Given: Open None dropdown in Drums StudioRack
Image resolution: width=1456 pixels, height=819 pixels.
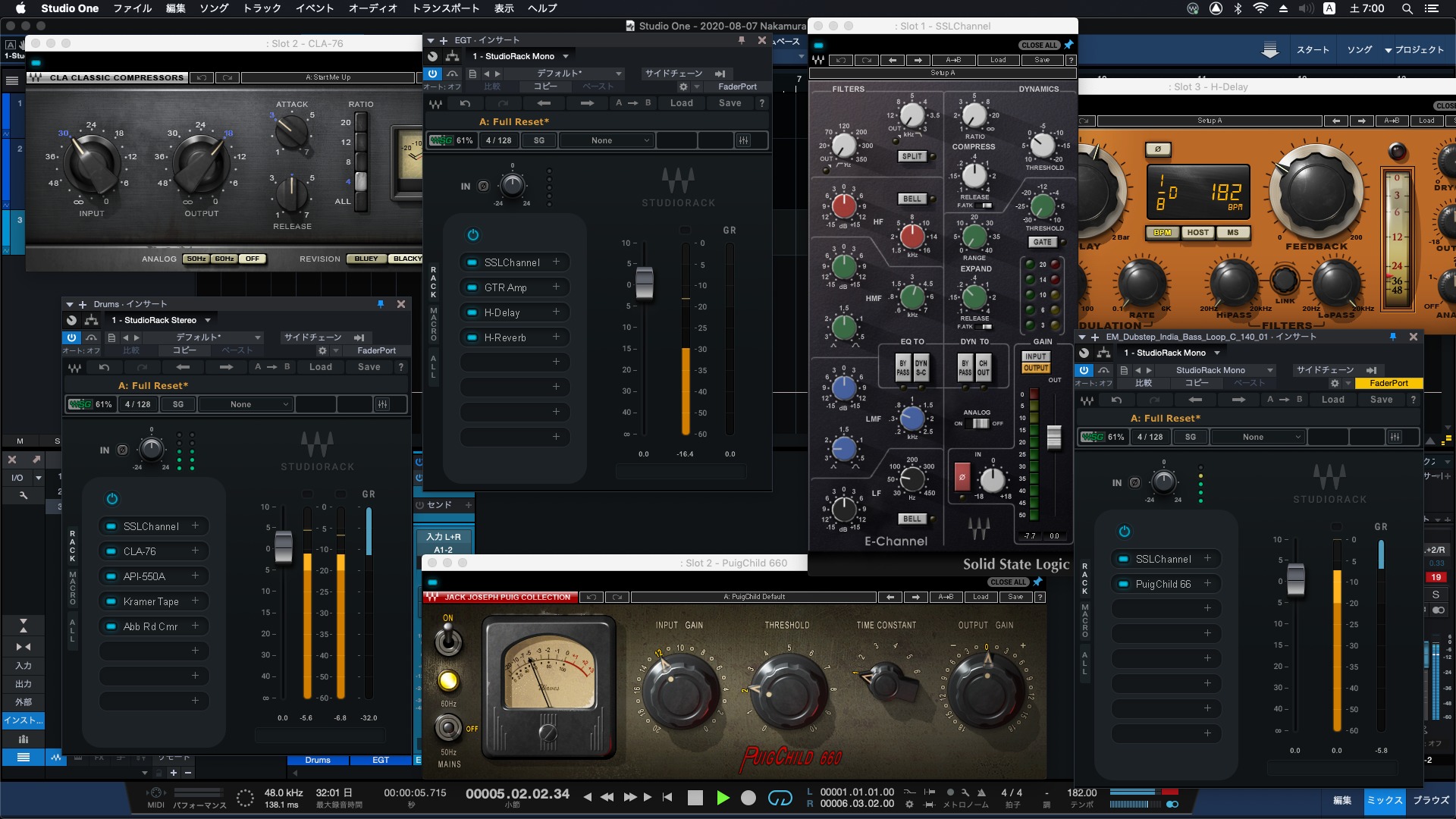Looking at the screenshot, I should tap(245, 404).
